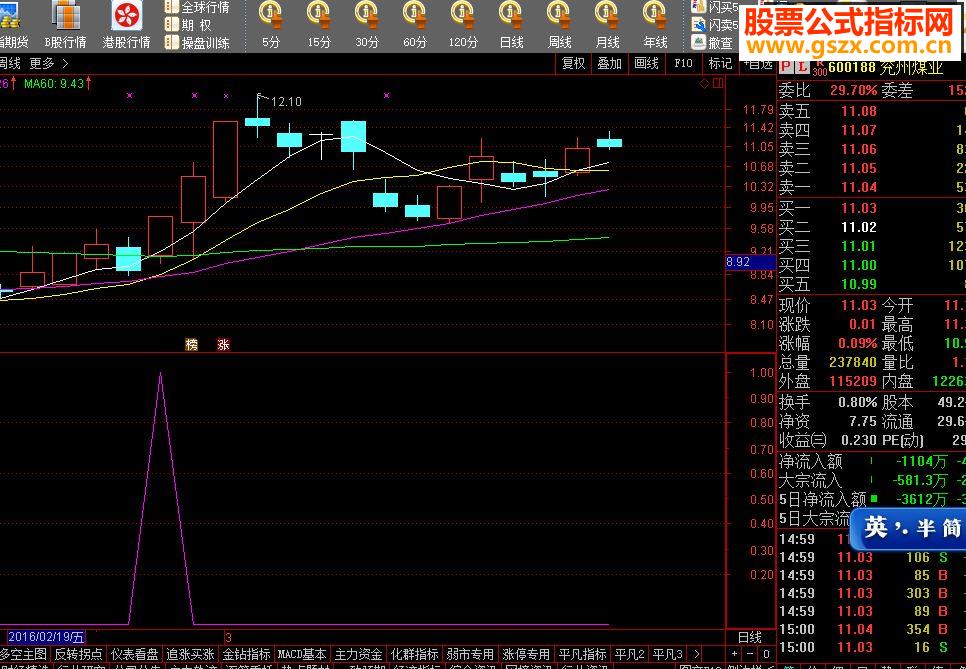Viewport: 966px width, 669px height.
Task: Open the 复权 adjustment option
Action: coord(573,63)
